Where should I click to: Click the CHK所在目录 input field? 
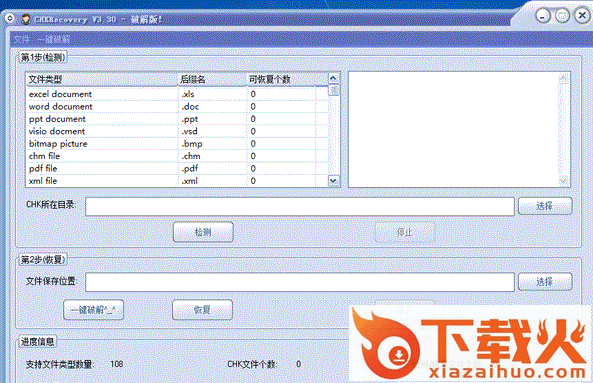(300, 206)
